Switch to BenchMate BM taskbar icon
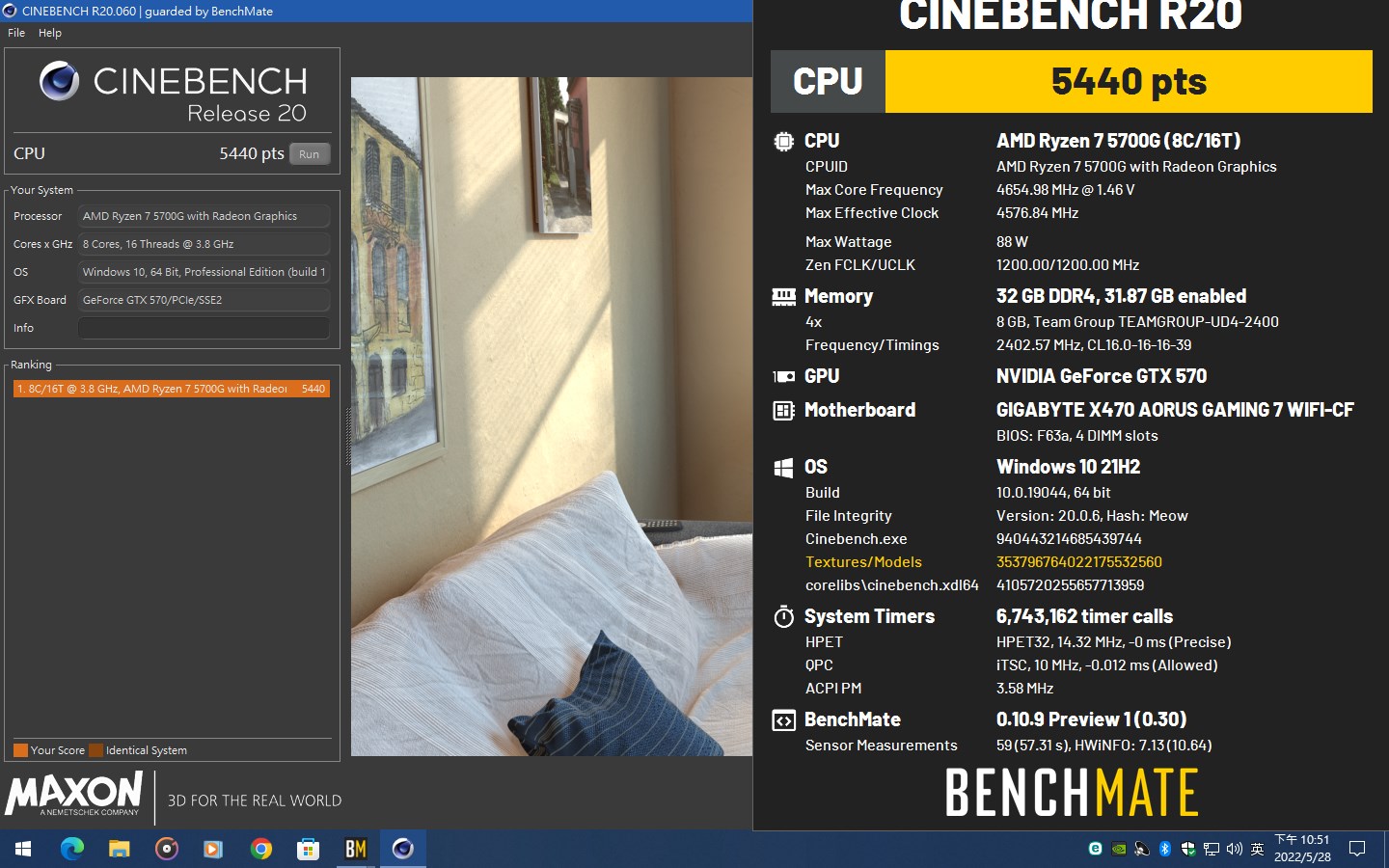Screen dimensions: 1389x868 pos(355,849)
